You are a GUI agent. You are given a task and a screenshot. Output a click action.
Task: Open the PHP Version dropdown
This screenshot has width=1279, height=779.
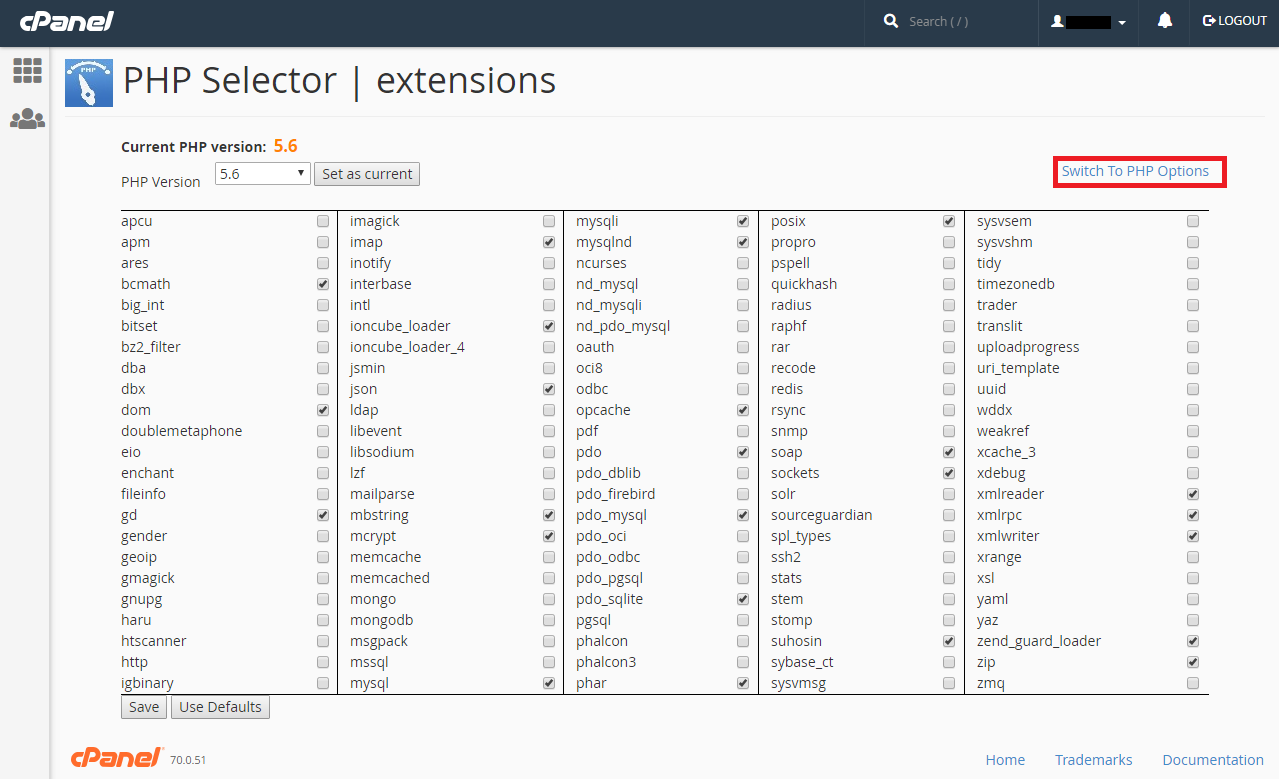tap(262, 174)
